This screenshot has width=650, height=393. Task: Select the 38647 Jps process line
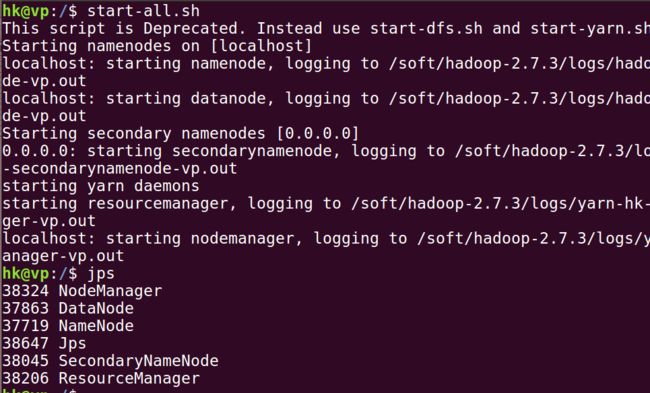44,344
